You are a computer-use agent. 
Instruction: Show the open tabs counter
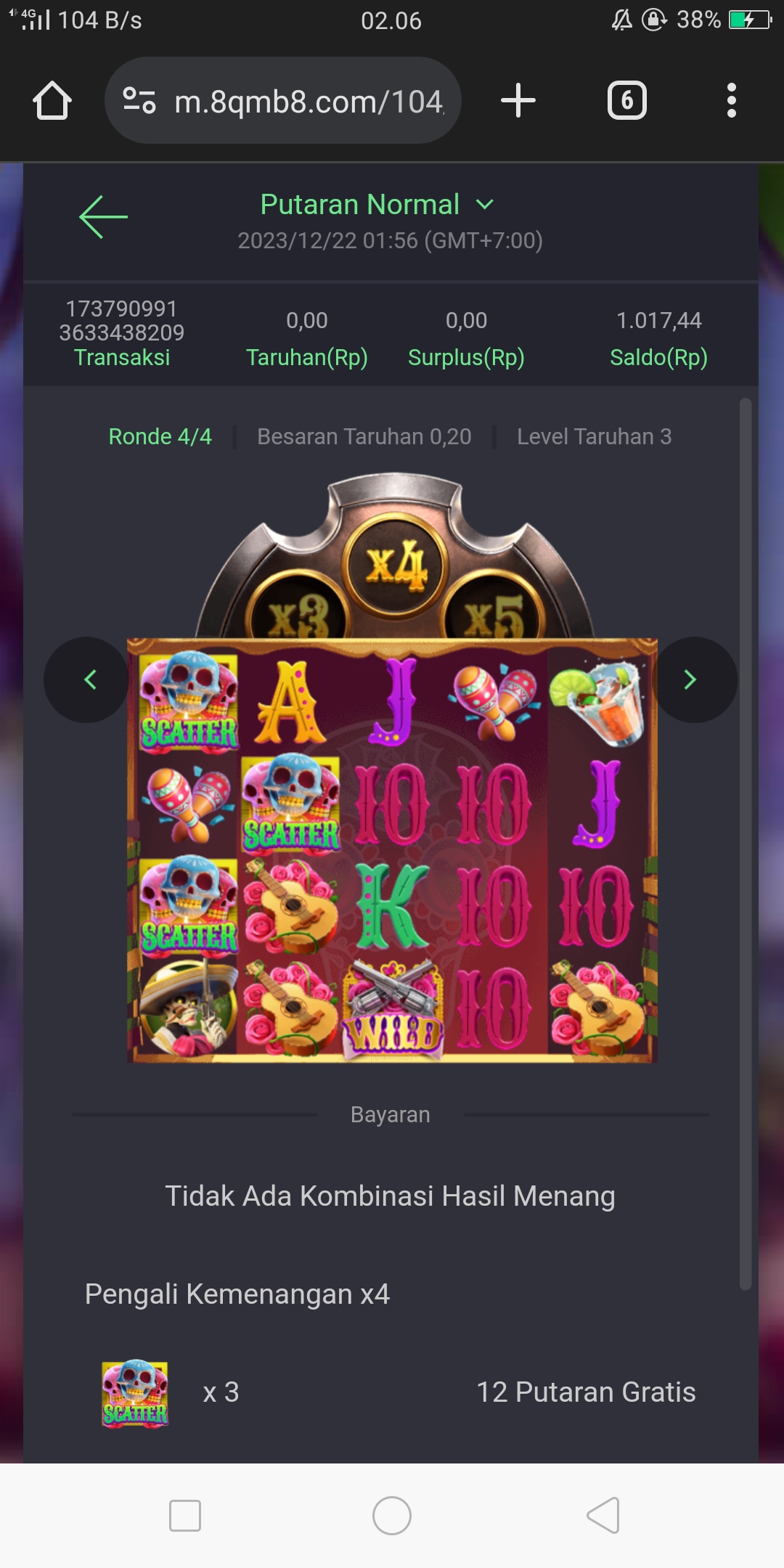coord(626,100)
